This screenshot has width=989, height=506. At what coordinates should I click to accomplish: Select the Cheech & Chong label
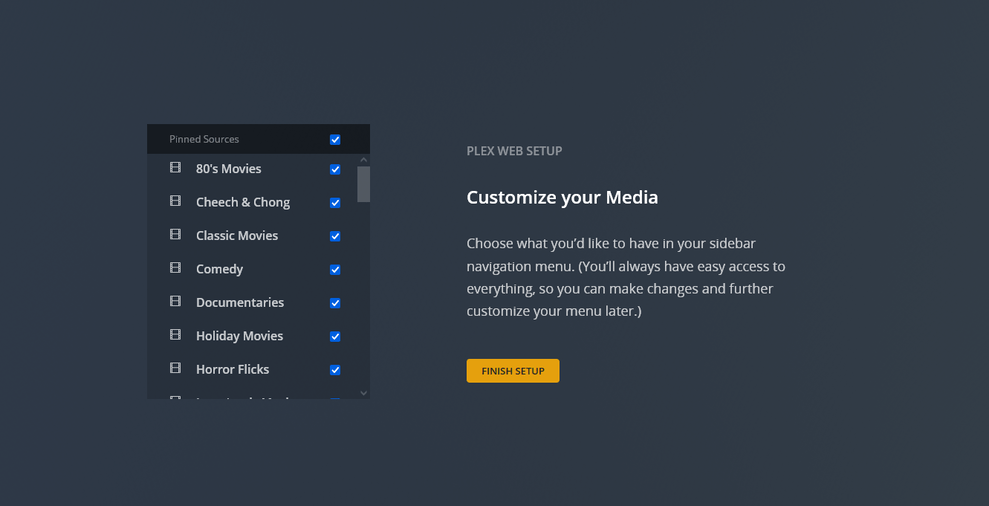click(x=243, y=202)
